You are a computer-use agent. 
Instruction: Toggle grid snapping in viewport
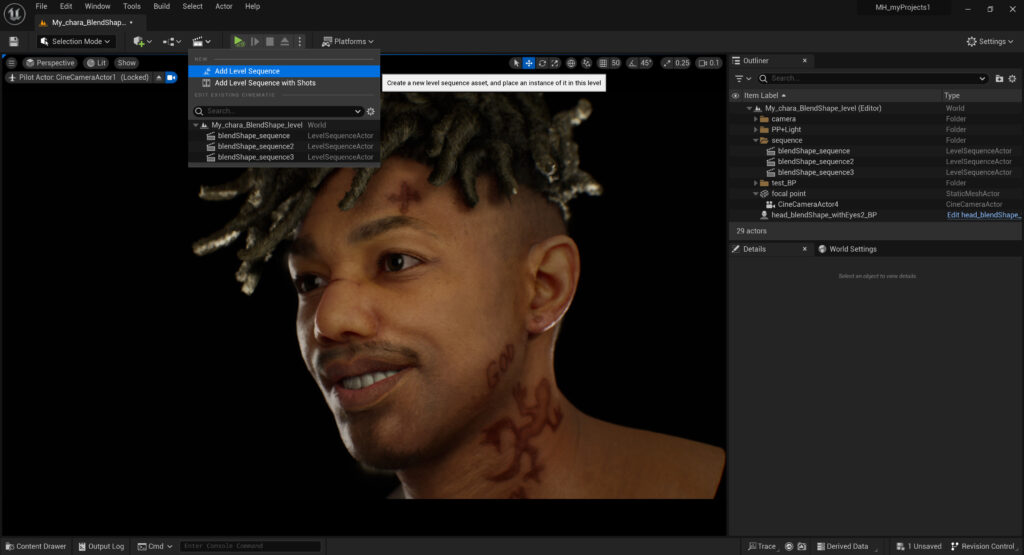coord(603,63)
